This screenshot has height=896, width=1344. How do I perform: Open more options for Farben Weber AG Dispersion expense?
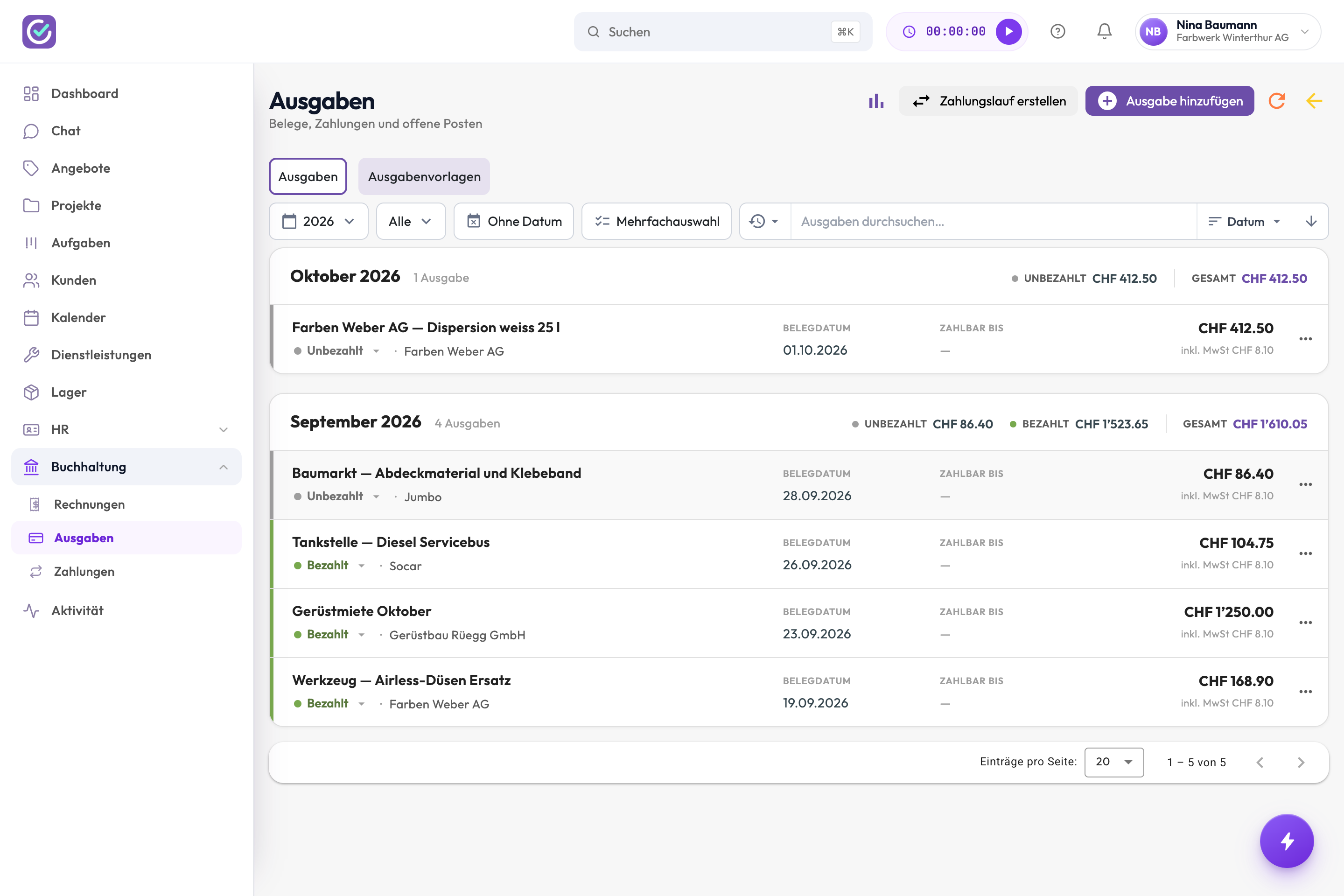(x=1305, y=339)
